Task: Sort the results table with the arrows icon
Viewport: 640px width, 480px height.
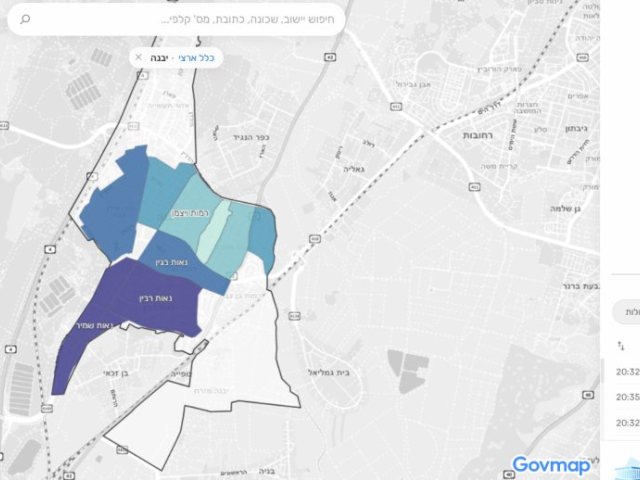Action: coord(621,346)
